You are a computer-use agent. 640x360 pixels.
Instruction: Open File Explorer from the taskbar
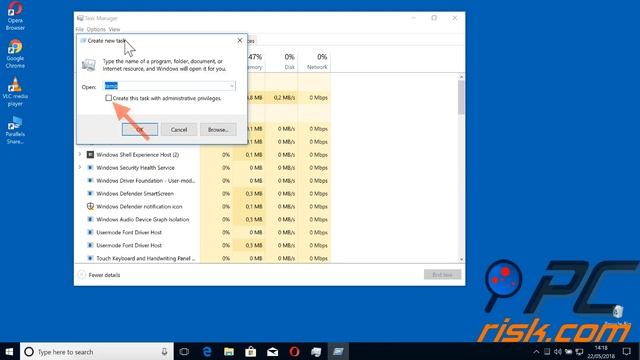point(229,351)
